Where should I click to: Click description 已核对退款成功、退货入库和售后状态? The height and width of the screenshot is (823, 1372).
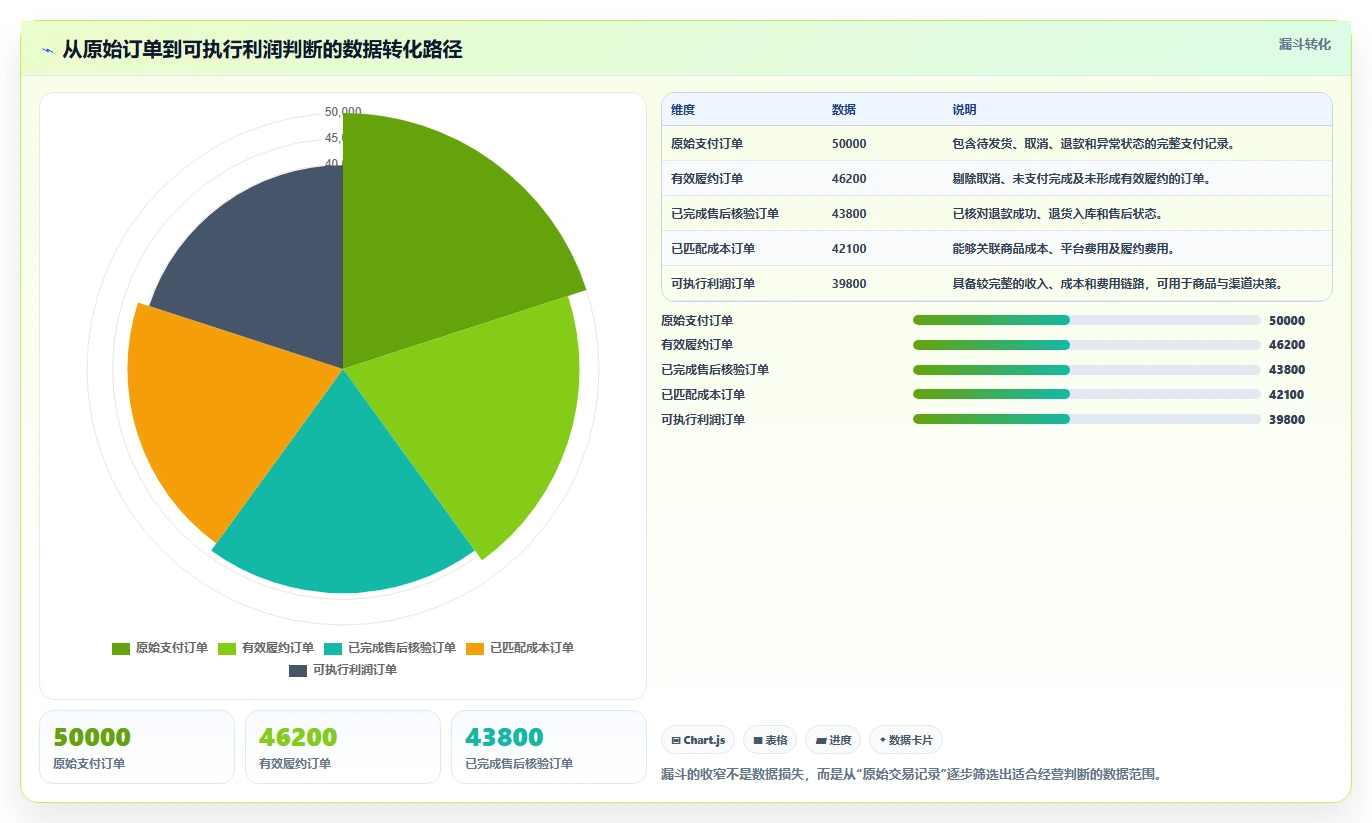(x=1057, y=214)
